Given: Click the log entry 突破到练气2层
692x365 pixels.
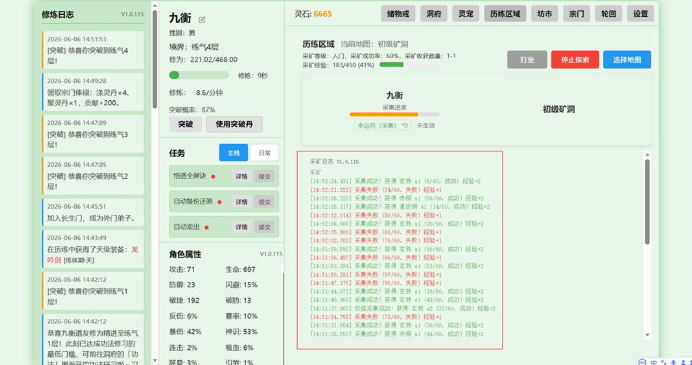Looking at the screenshot, I should click(93, 176).
